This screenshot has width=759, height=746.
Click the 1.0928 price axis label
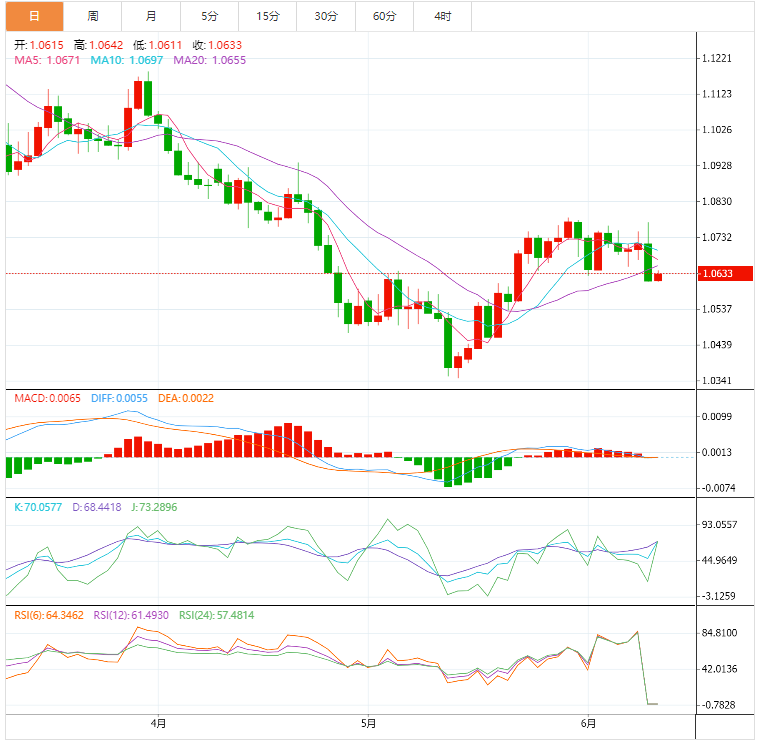pos(717,166)
